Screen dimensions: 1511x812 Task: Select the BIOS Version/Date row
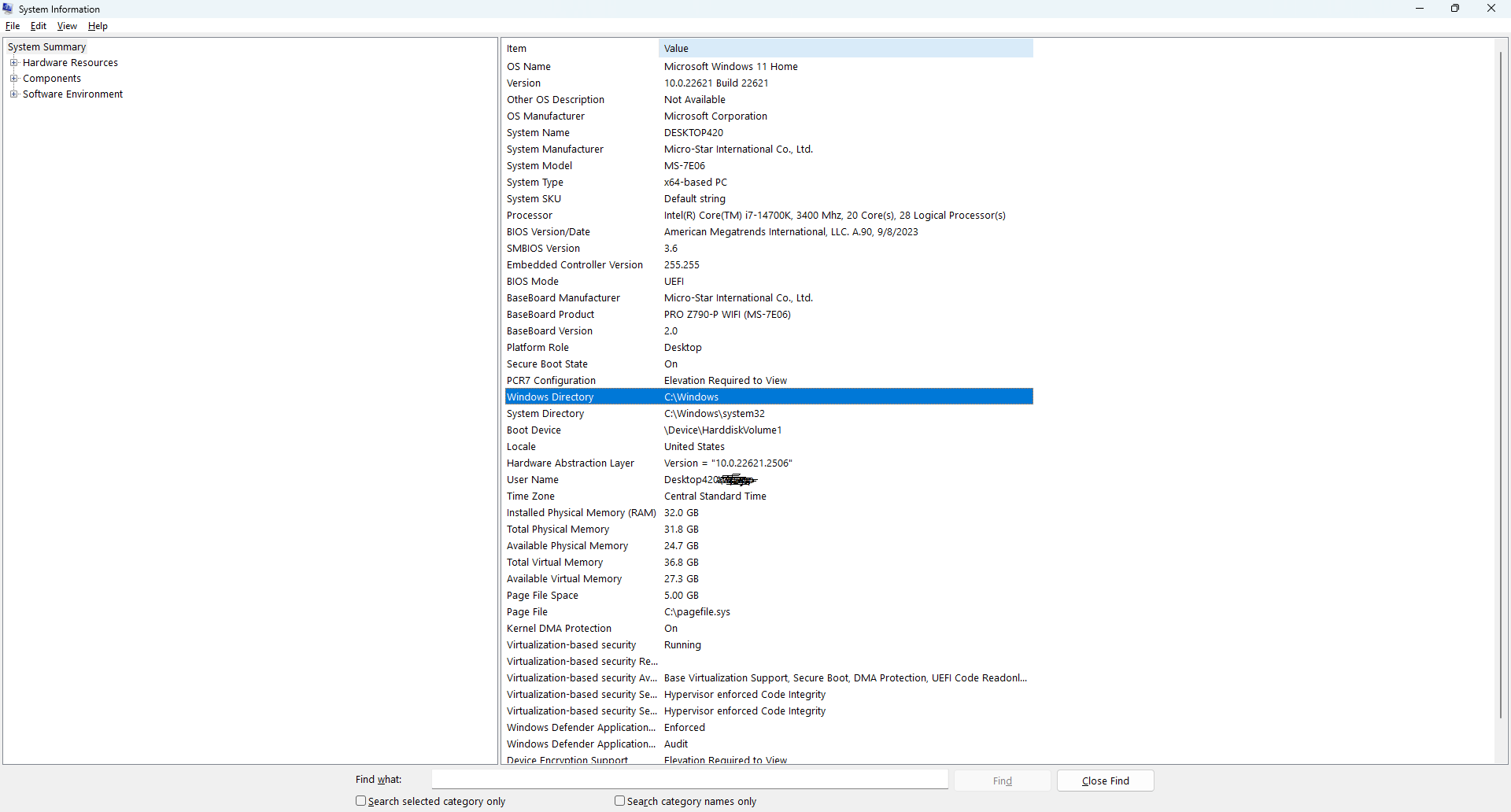769,232
